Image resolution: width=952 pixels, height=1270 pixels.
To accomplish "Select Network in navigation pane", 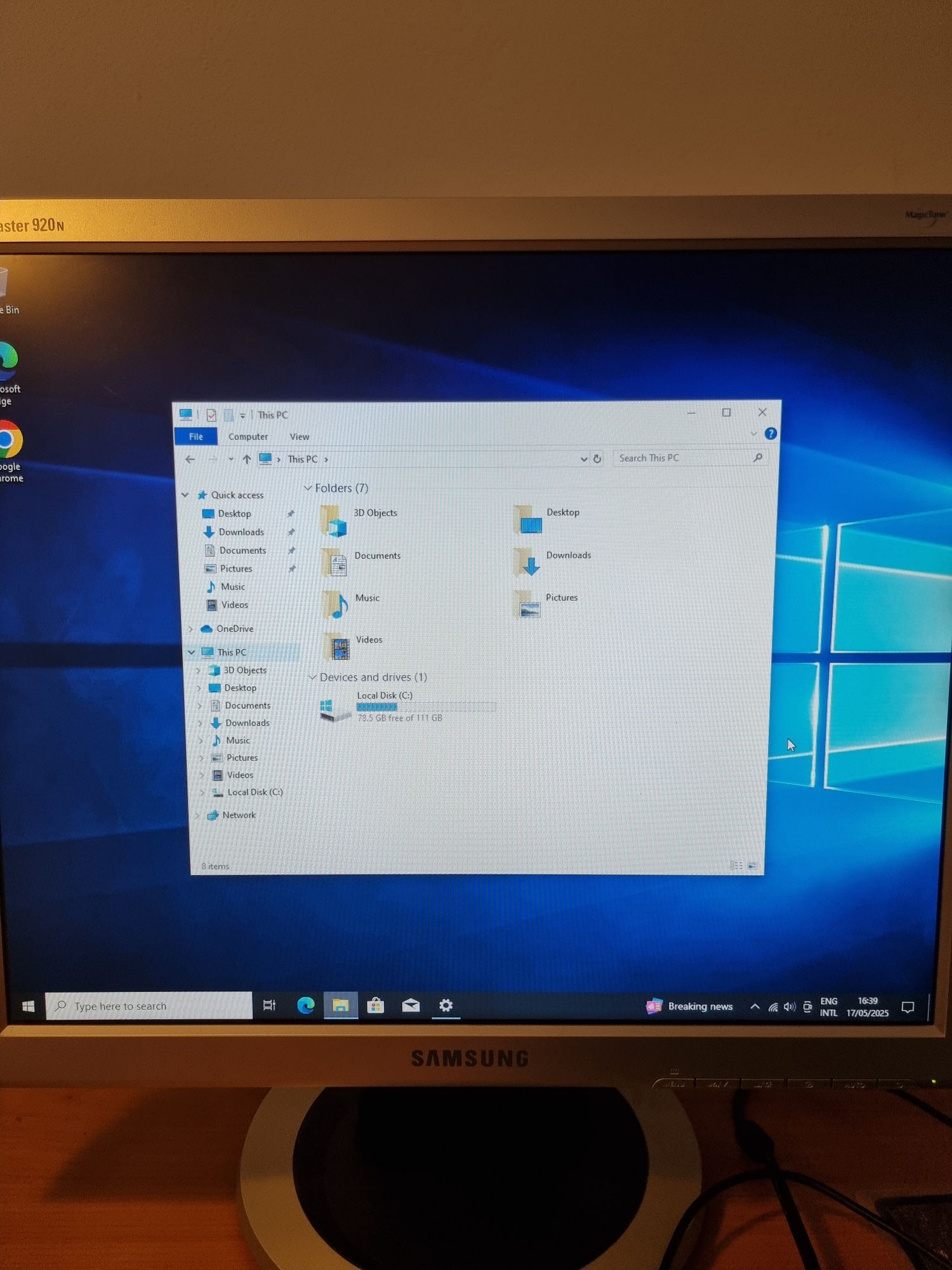I will [x=239, y=815].
